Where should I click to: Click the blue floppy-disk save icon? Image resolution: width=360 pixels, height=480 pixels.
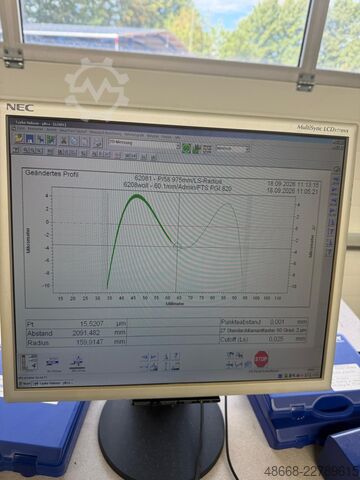click(x=30, y=139)
